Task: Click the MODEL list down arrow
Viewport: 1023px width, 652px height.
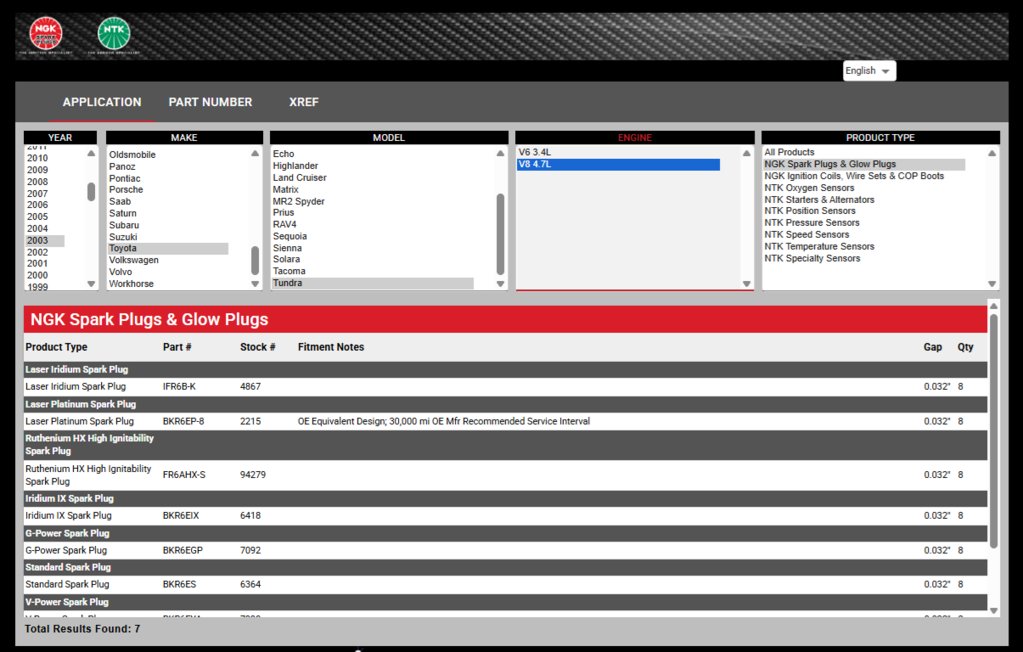Action: (x=500, y=284)
